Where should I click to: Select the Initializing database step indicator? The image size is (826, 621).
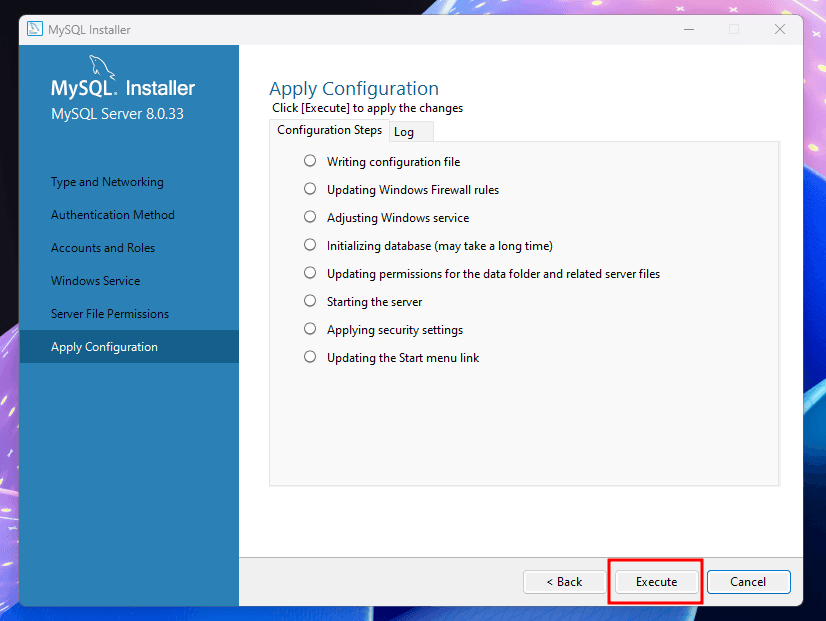coord(310,244)
